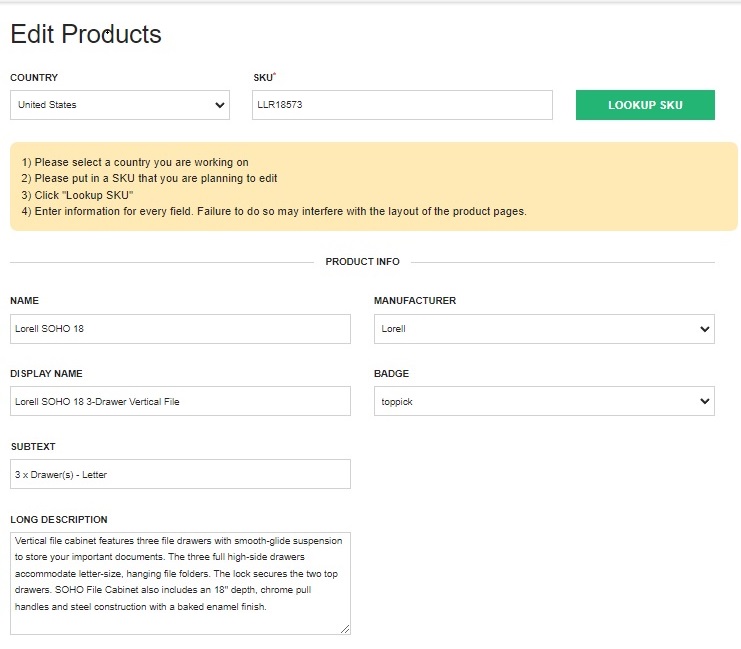
Task: Open the Country dropdown
Action: pos(120,105)
